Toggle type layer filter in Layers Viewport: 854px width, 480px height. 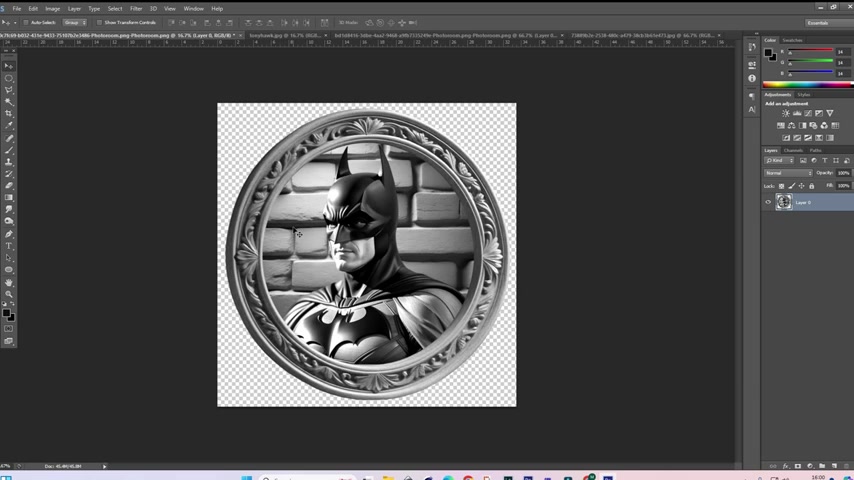point(825,161)
